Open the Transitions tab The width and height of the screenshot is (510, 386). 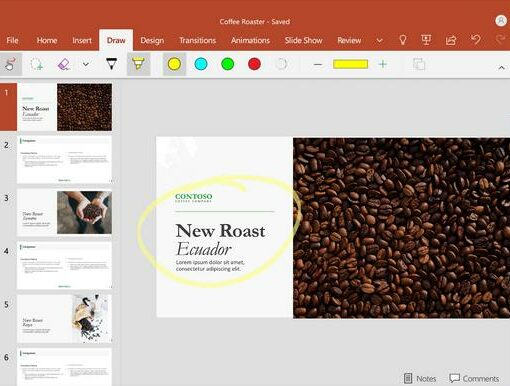click(197, 40)
